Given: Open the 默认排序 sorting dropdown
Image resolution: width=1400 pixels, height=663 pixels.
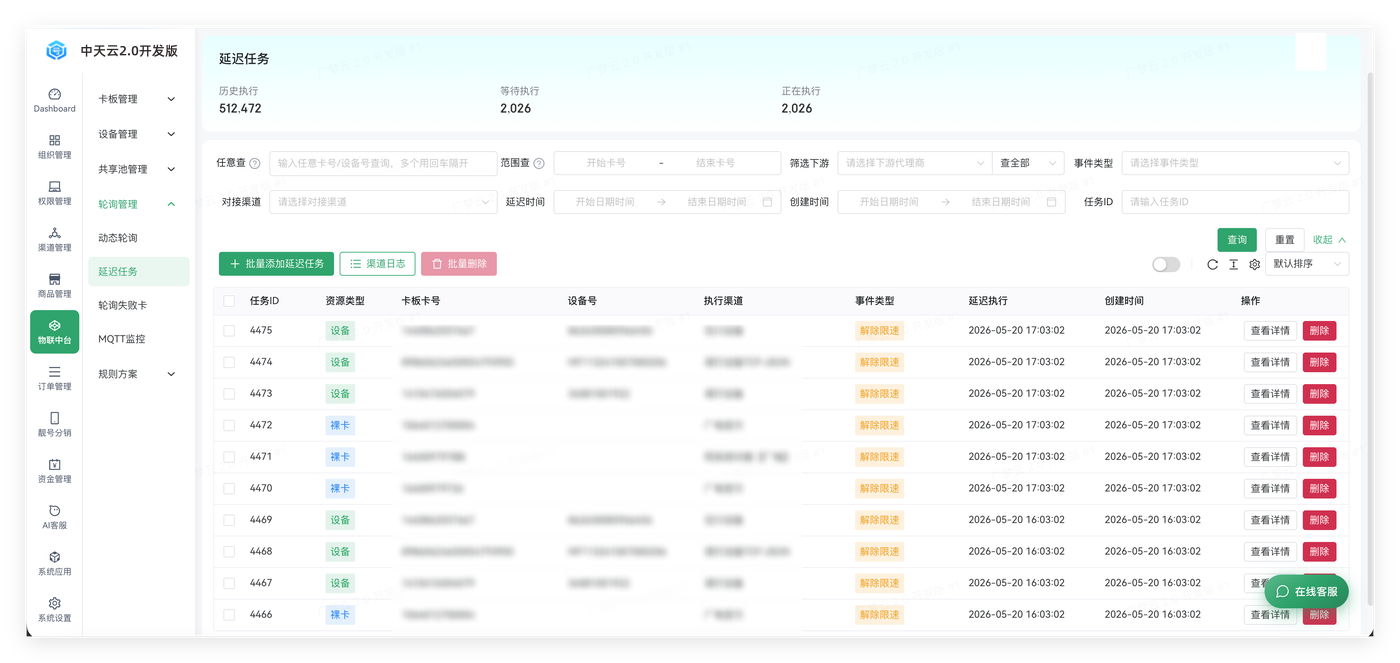Looking at the screenshot, I should tap(1307, 264).
